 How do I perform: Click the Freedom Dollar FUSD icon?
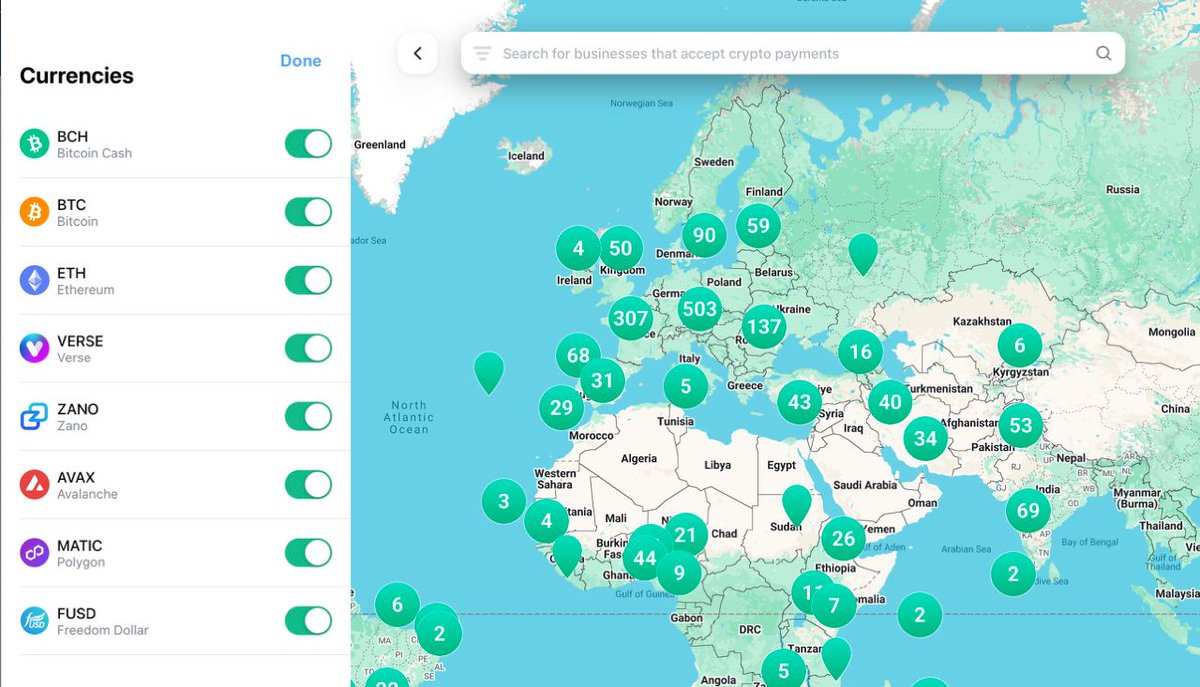[x=35, y=621]
